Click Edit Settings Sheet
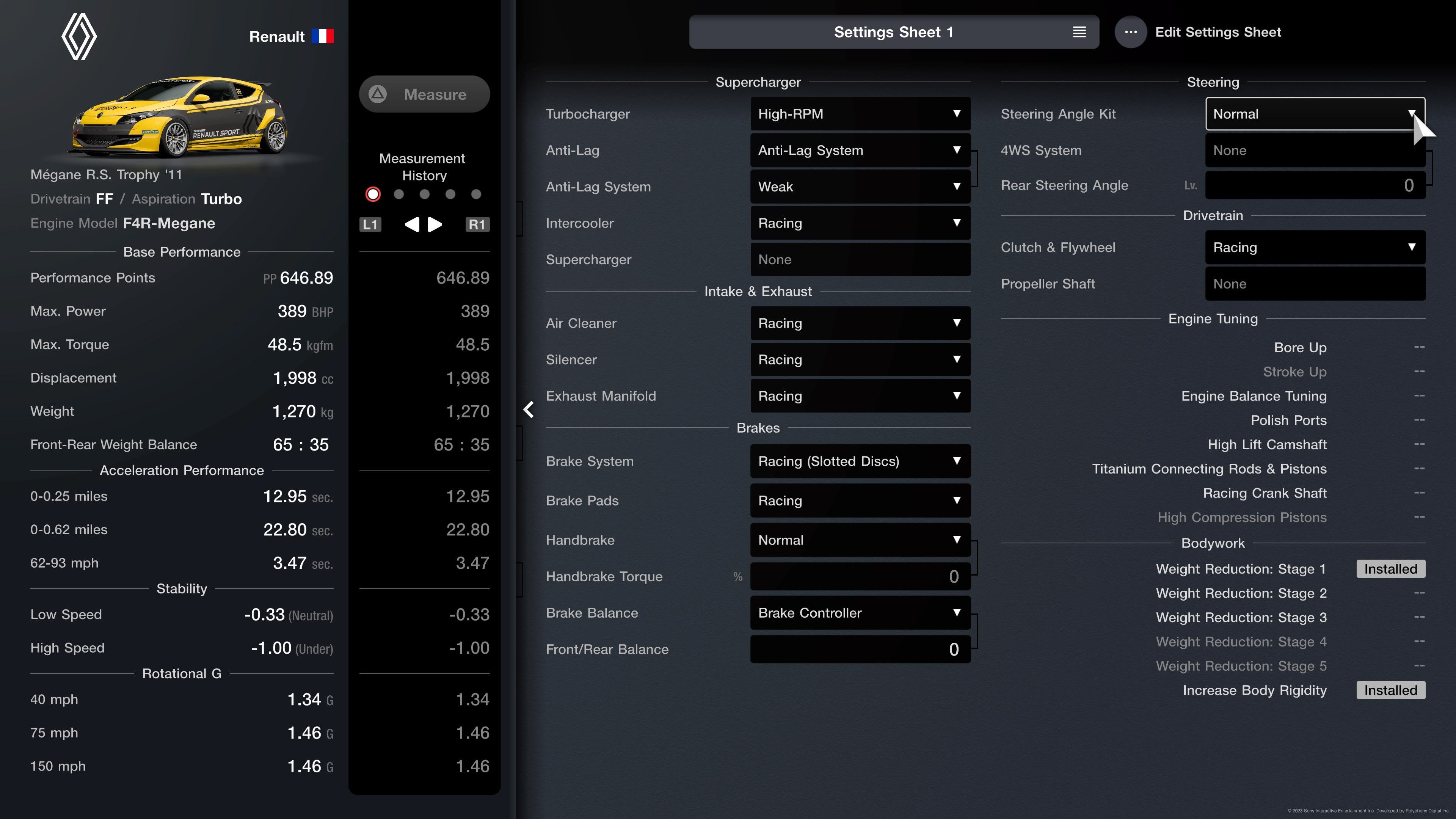 [1218, 32]
